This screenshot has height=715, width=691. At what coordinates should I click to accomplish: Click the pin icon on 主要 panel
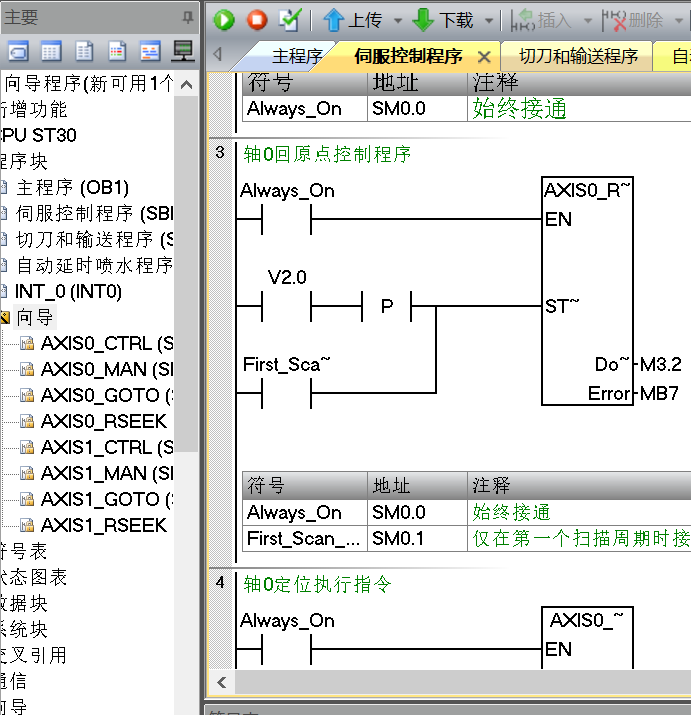point(187,17)
